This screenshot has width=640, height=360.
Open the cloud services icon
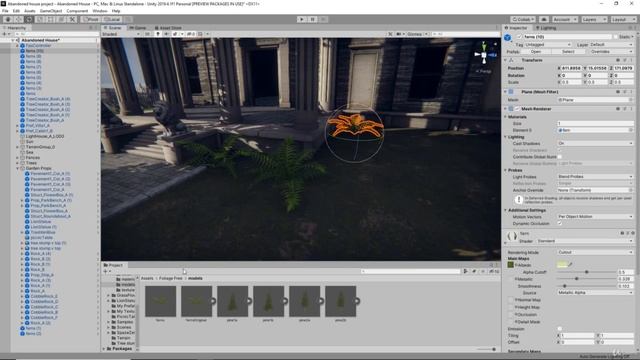click(544, 19)
